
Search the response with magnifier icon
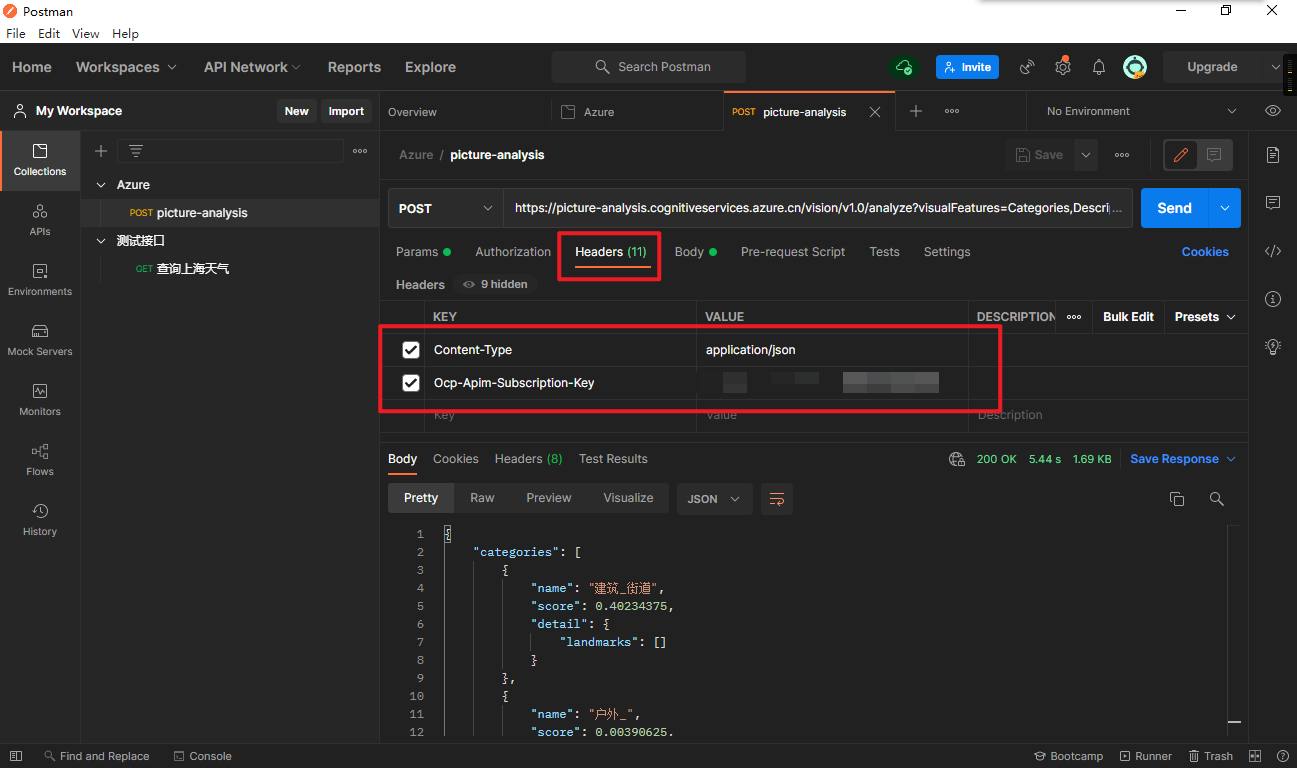[x=1217, y=498]
